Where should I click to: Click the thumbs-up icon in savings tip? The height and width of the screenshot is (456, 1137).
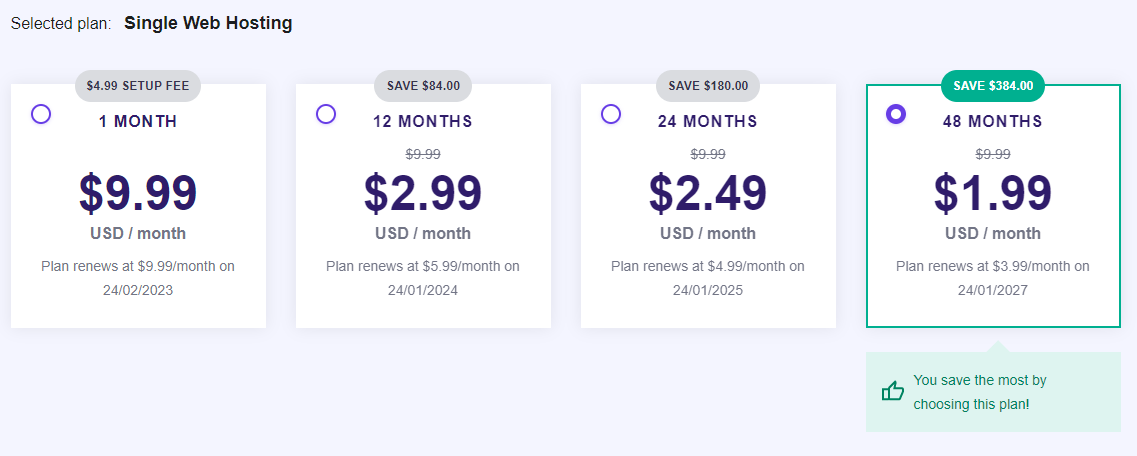click(x=893, y=391)
